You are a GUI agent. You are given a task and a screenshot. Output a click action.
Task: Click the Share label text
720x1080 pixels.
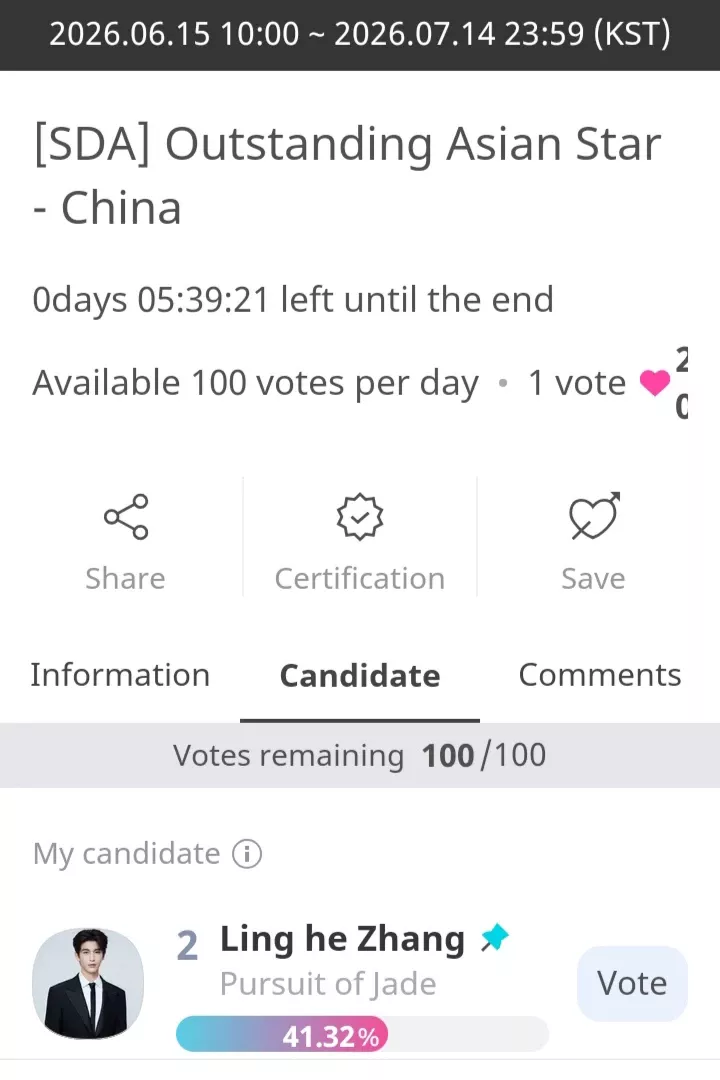coord(125,579)
